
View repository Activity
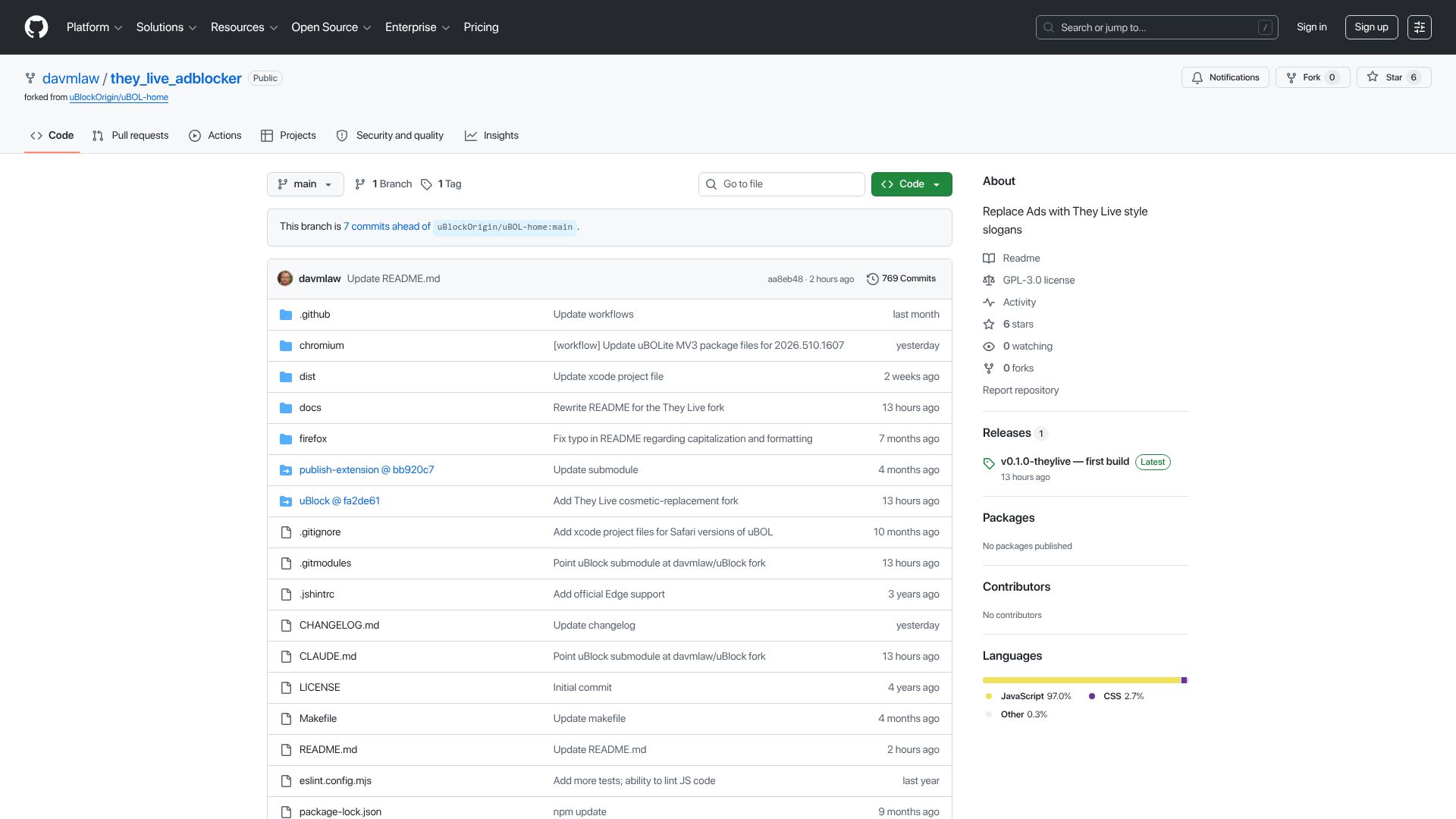pyautogui.click(x=1009, y=303)
